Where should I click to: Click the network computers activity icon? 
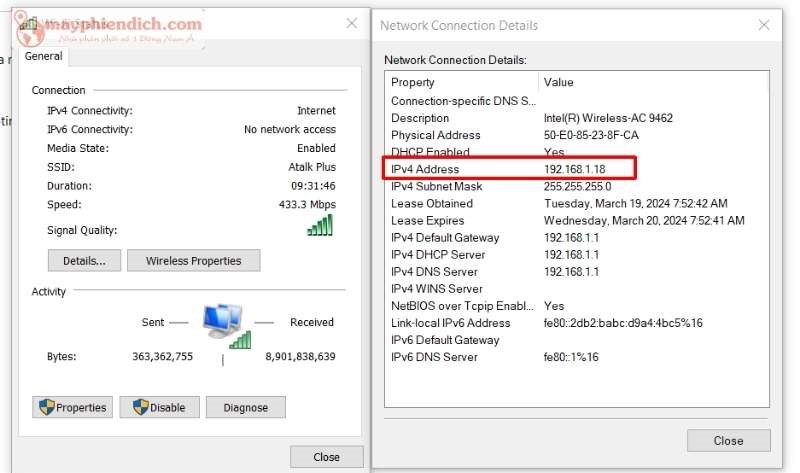[226, 327]
